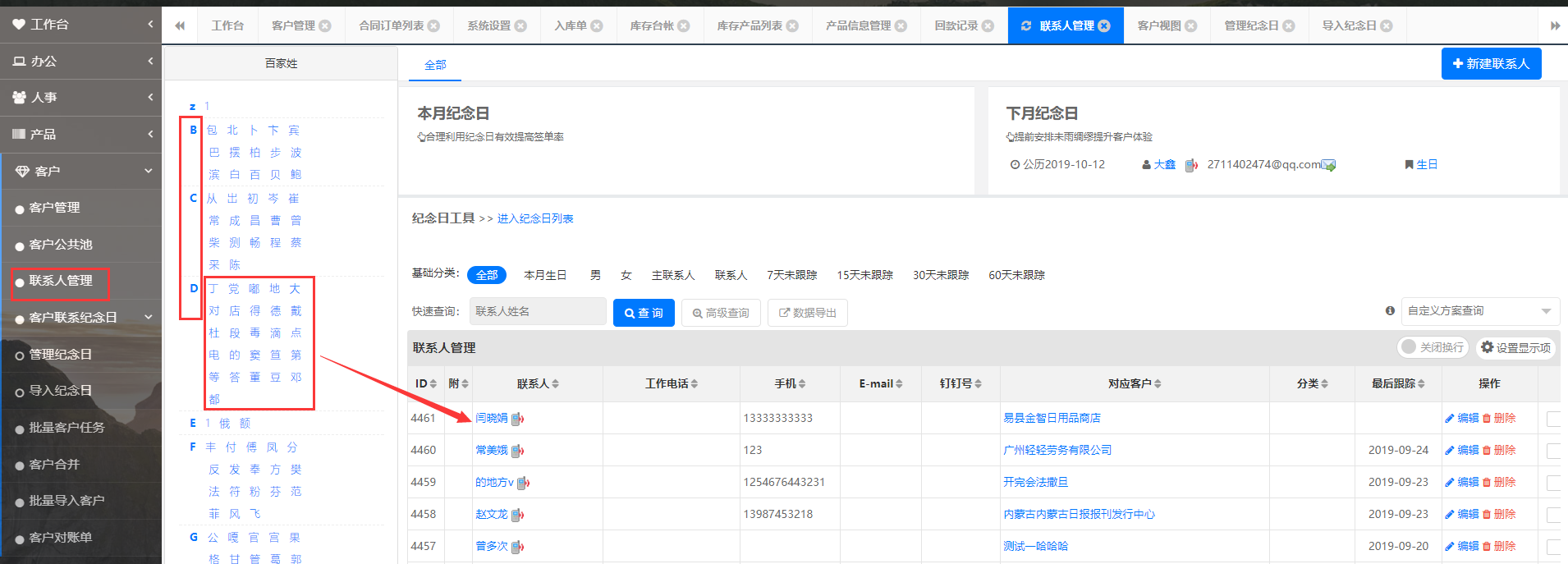The height and width of the screenshot is (564, 1568).
Task: Toggle the 关闭换行 switch
Action: (1433, 347)
